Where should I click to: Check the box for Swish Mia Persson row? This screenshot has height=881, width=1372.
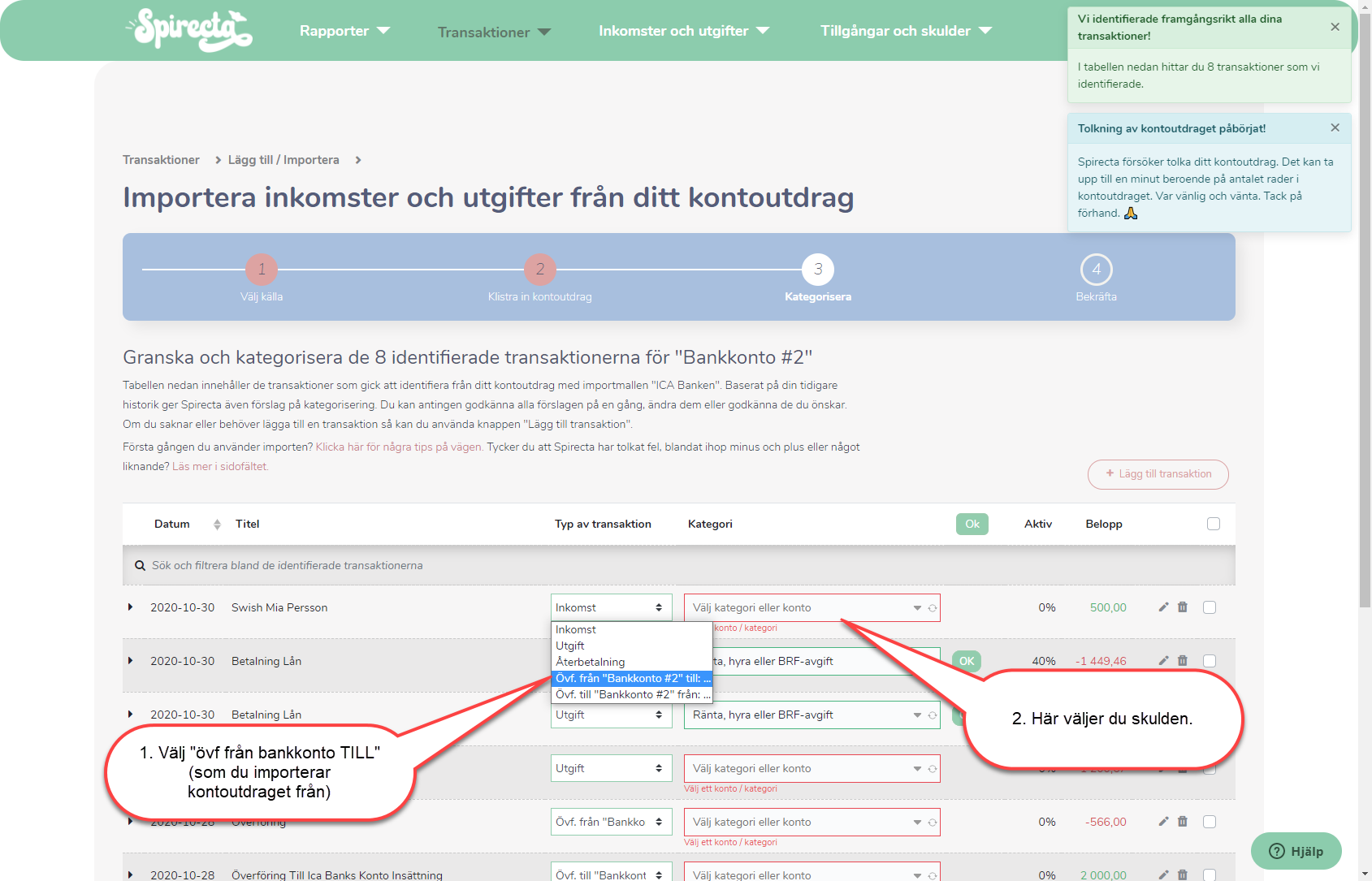[x=1210, y=607]
